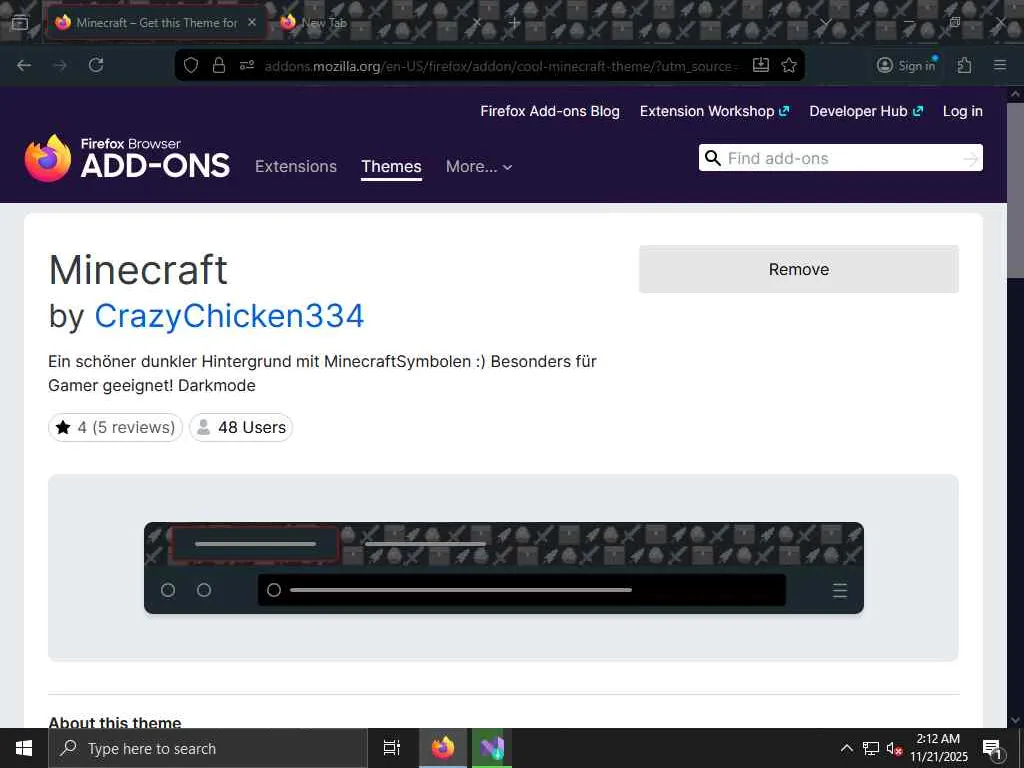1024x768 pixels.
Task: Open the site permissions icon in address bar
Action: (247, 65)
